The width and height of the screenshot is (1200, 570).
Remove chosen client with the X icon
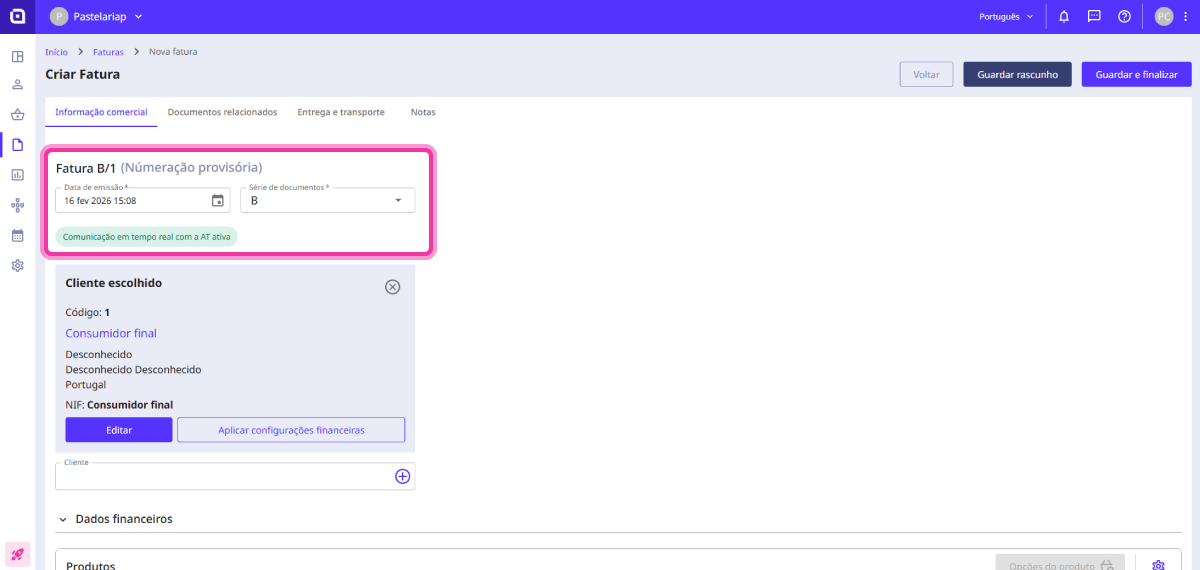pyautogui.click(x=393, y=287)
